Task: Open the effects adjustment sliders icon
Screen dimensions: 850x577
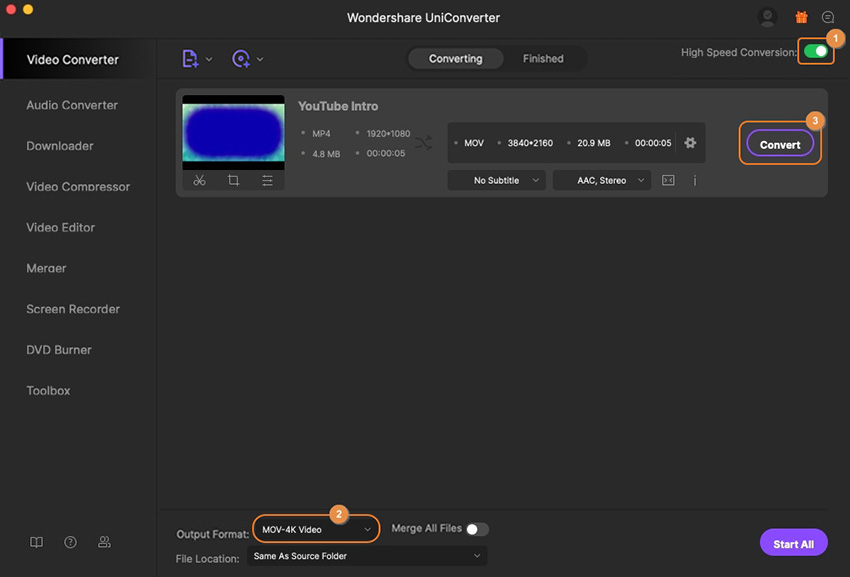Action: tap(267, 181)
